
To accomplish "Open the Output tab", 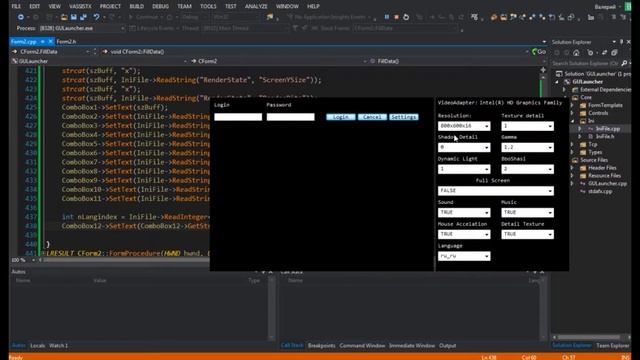I will tap(447, 345).
